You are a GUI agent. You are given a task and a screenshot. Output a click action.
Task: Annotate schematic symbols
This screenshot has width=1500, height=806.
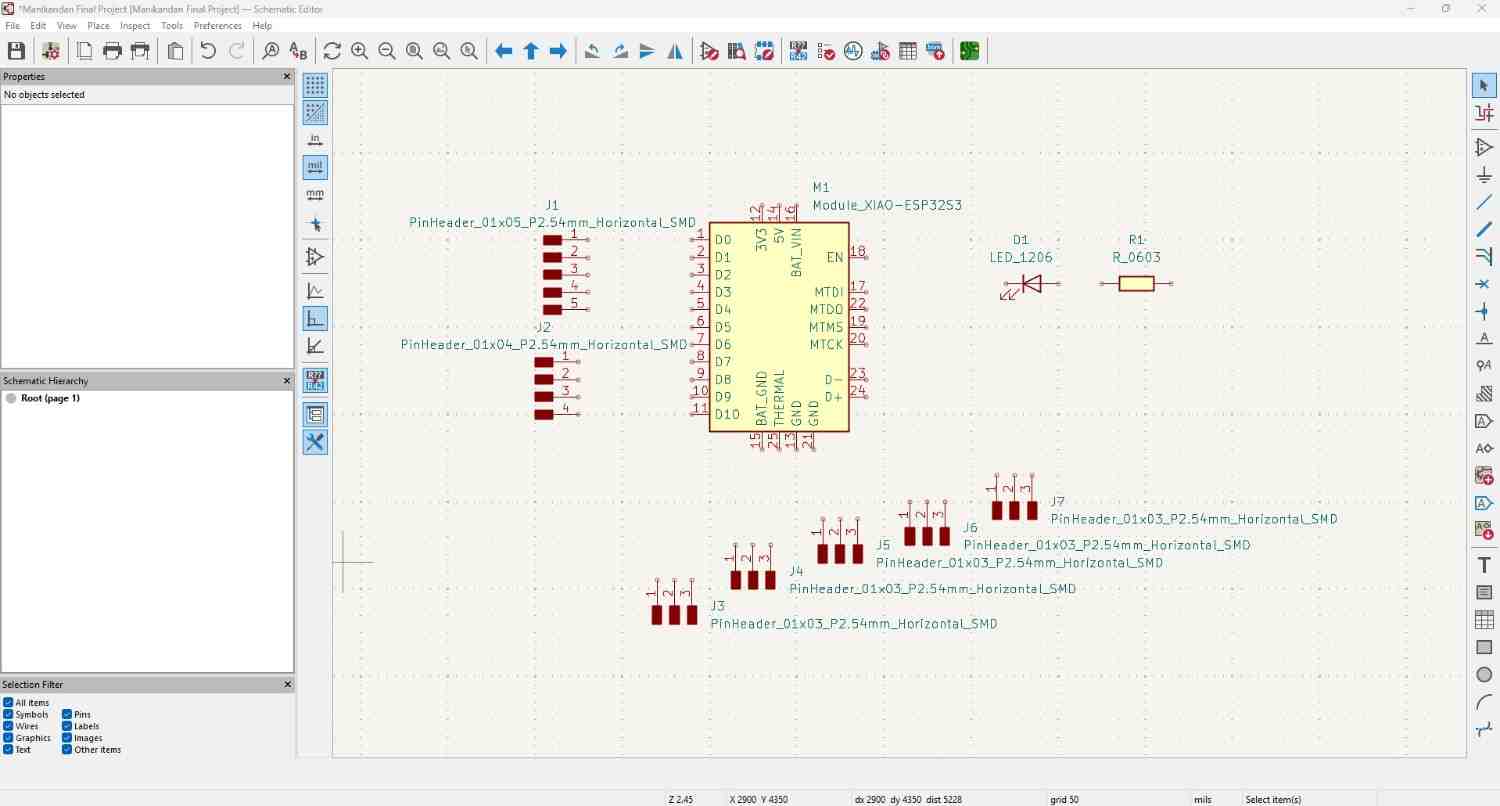coord(798,51)
